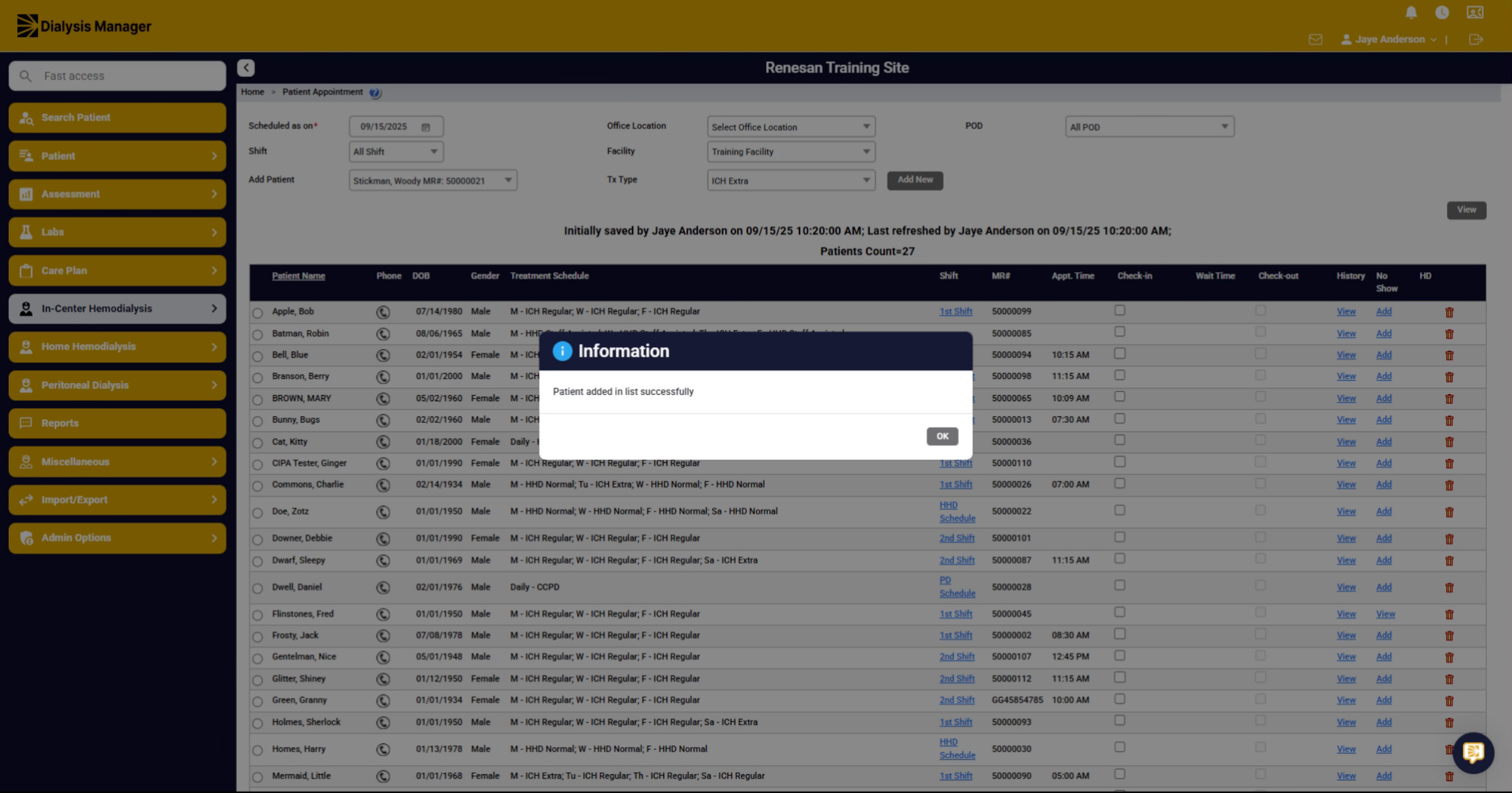The height and width of the screenshot is (793, 1512).
Task: Expand the In-Center Hemodialysis menu
Action: tap(117, 309)
